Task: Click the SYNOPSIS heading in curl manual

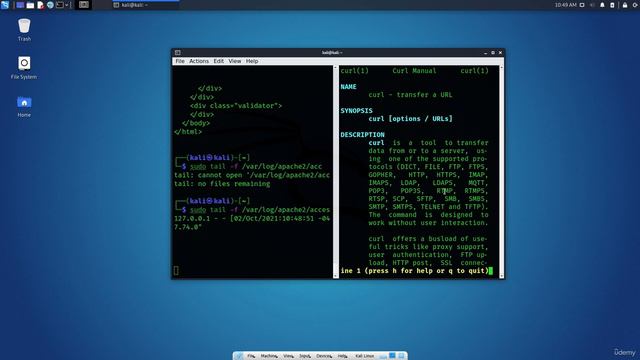Action: click(x=356, y=111)
